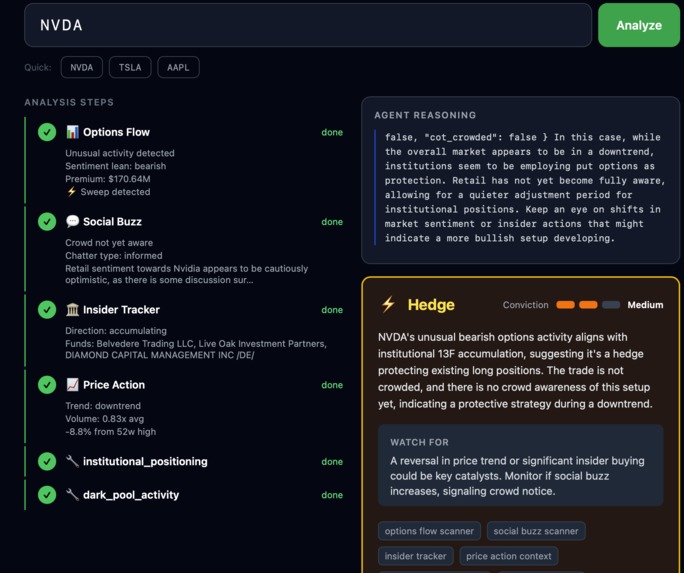Click the wrench icon beside dark_pool_activity
684x573 pixels.
pos(72,495)
